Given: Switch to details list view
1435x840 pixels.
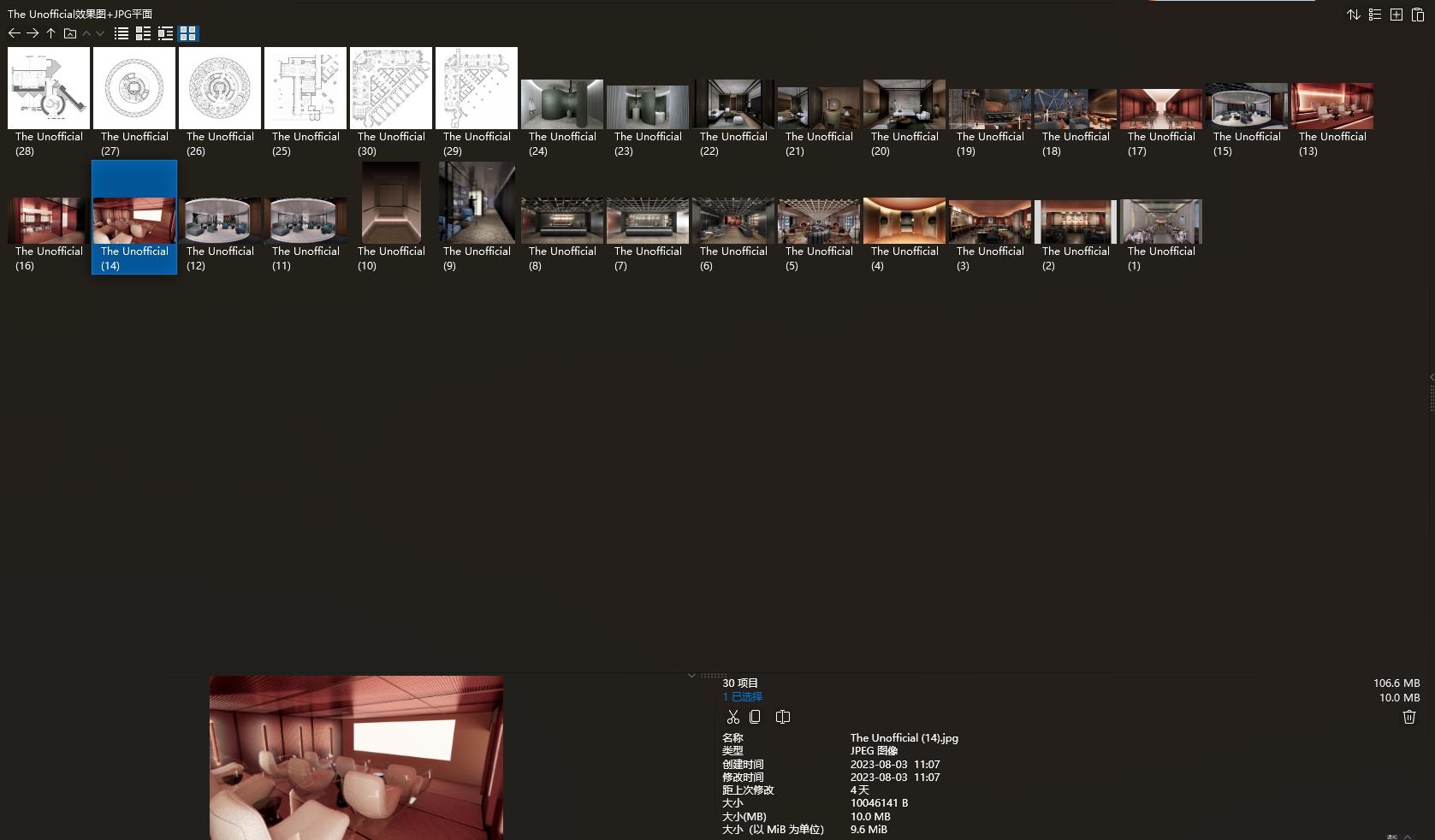Looking at the screenshot, I should (x=165, y=33).
